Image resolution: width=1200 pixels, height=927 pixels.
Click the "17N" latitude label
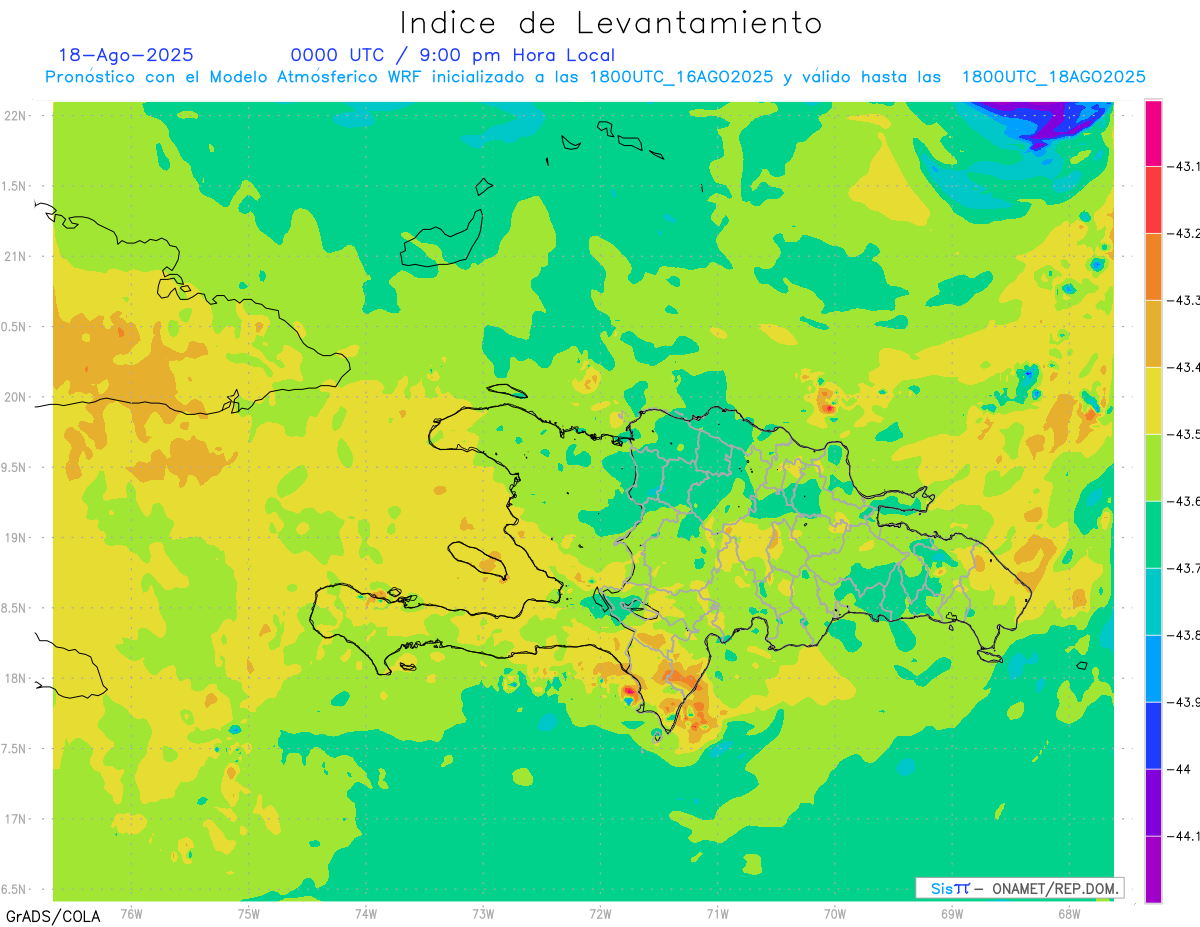pos(16,819)
